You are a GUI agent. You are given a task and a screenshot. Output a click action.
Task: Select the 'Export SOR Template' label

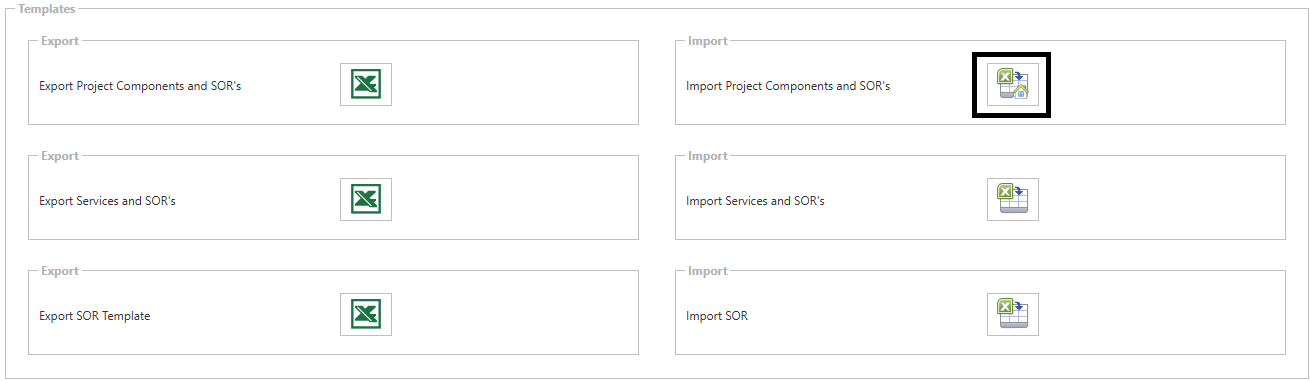point(94,316)
